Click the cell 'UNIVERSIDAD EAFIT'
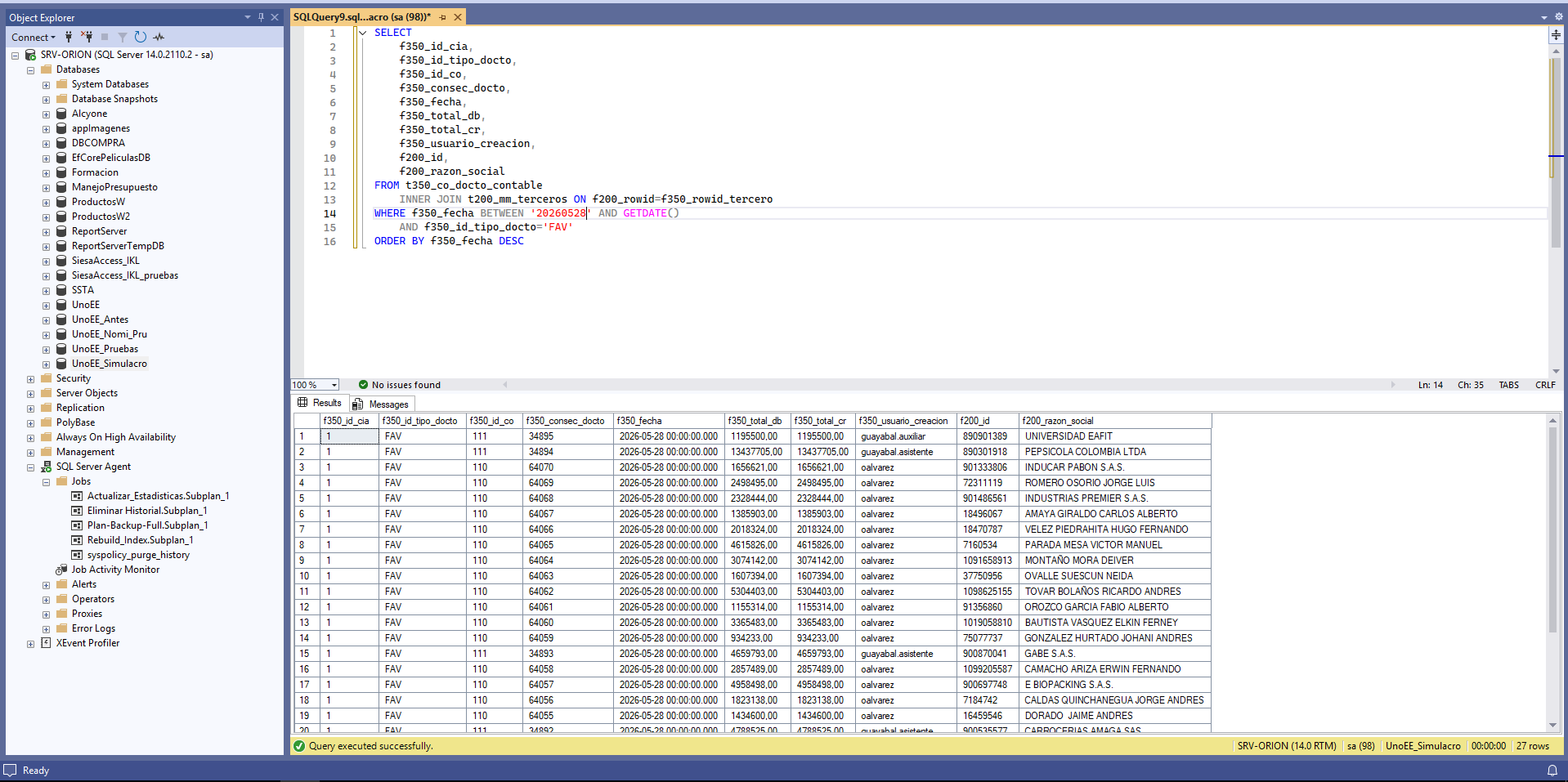1568x782 pixels. click(1115, 436)
